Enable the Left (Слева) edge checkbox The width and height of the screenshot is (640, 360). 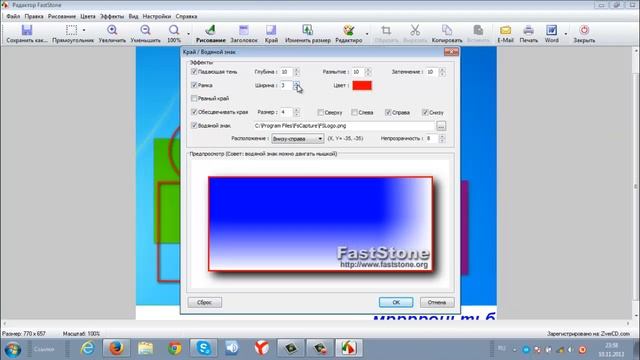pos(354,112)
